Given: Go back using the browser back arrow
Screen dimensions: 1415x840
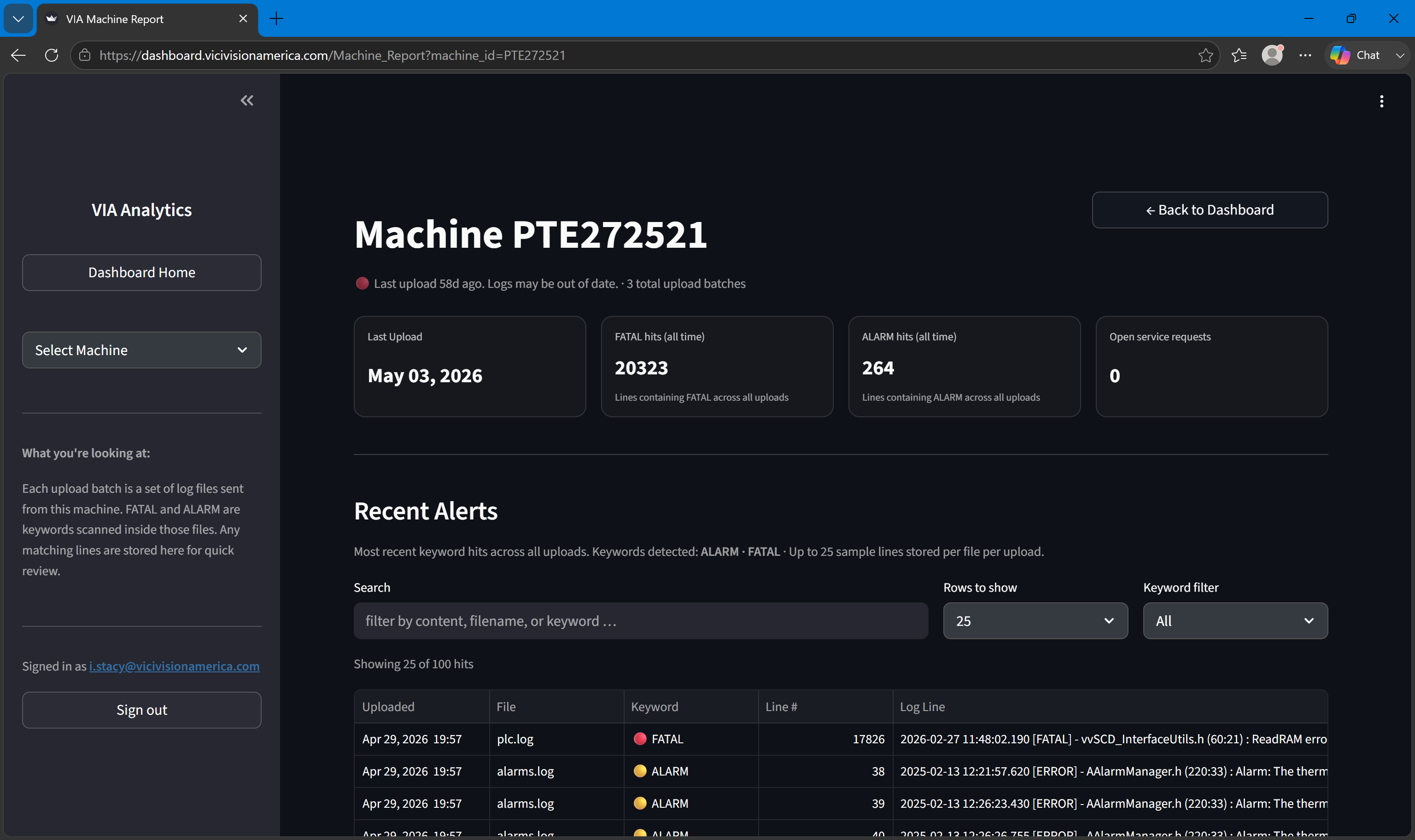Looking at the screenshot, I should pos(19,55).
